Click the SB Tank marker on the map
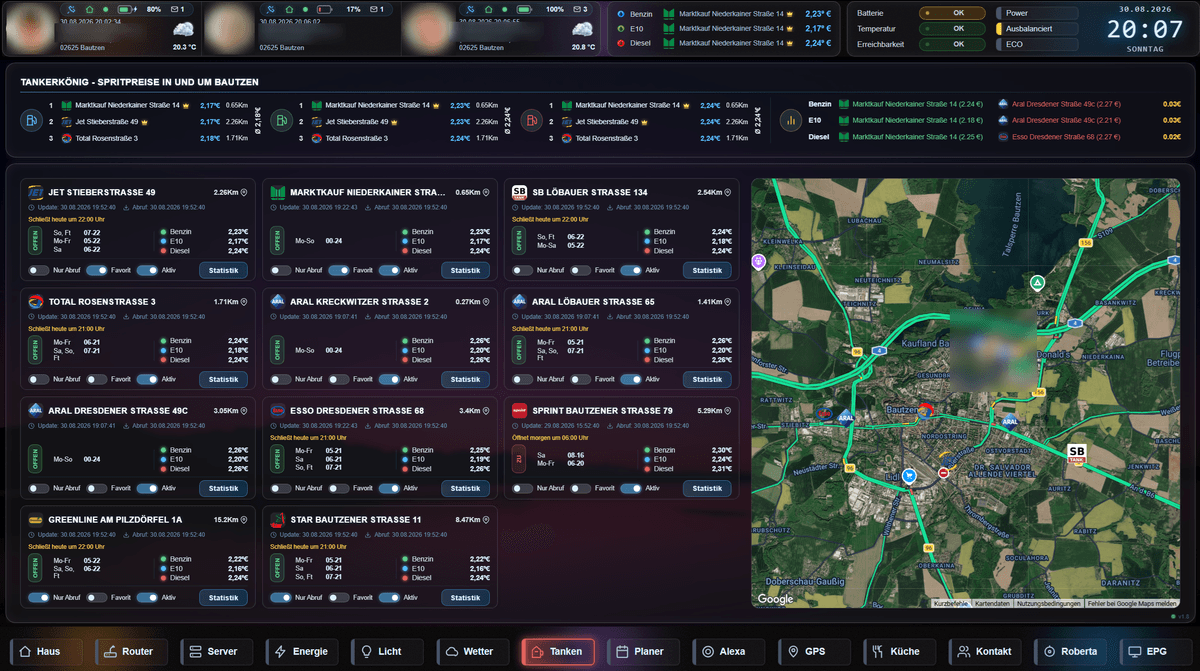 (1077, 453)
